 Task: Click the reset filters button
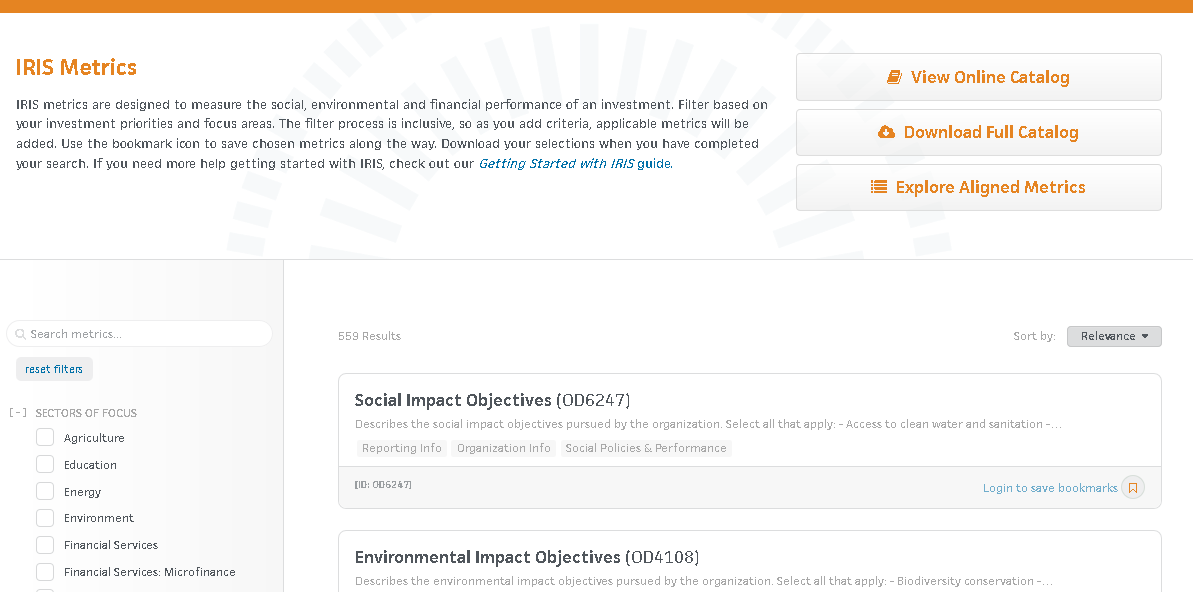(54, 369)
